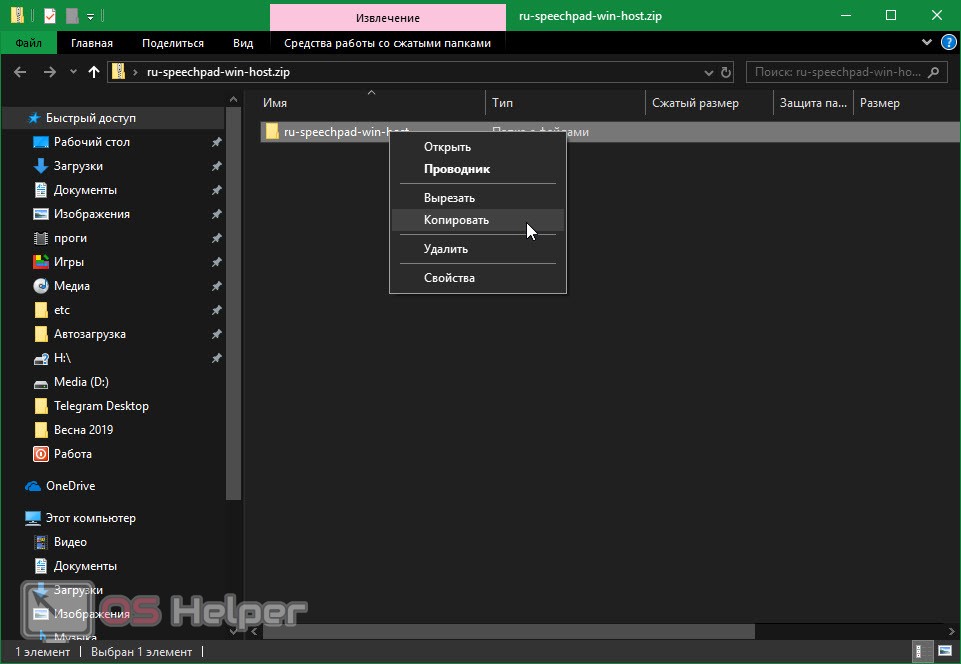Sort by the Сжатый размер column header
This screenshot has width=961, height=664.
[x=695, y=103]
